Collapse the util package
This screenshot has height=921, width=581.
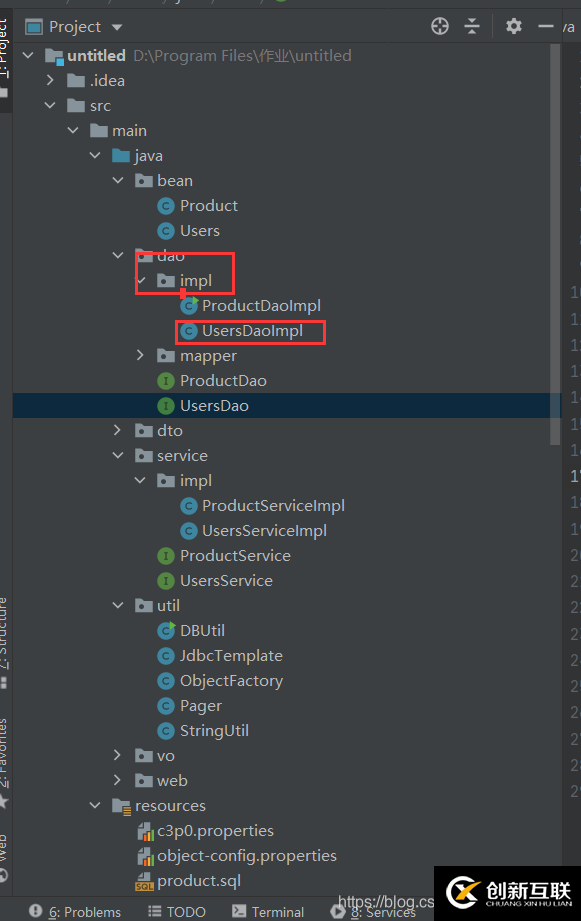pos(118,606)
